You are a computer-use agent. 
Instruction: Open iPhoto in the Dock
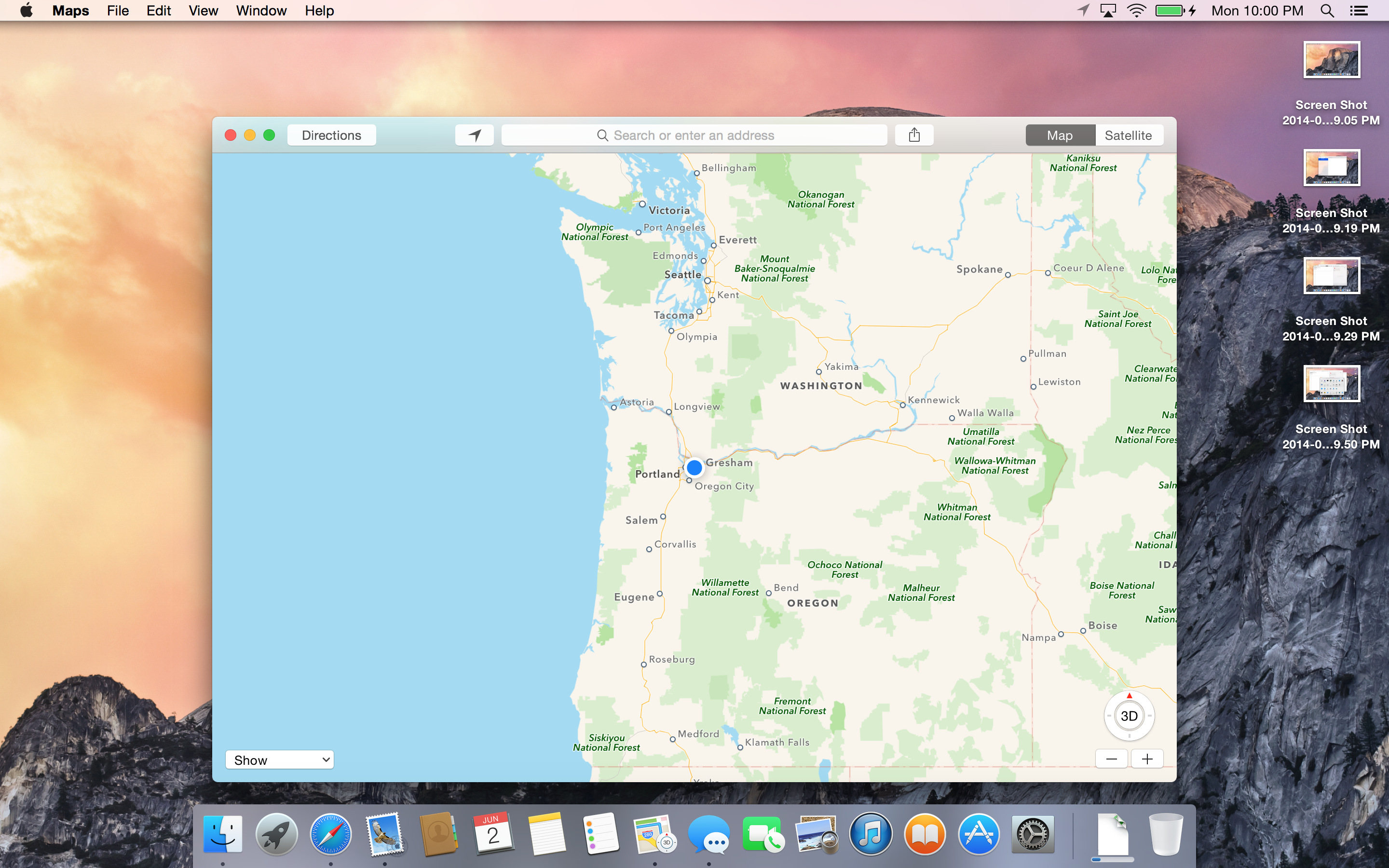tap(817, 834)
